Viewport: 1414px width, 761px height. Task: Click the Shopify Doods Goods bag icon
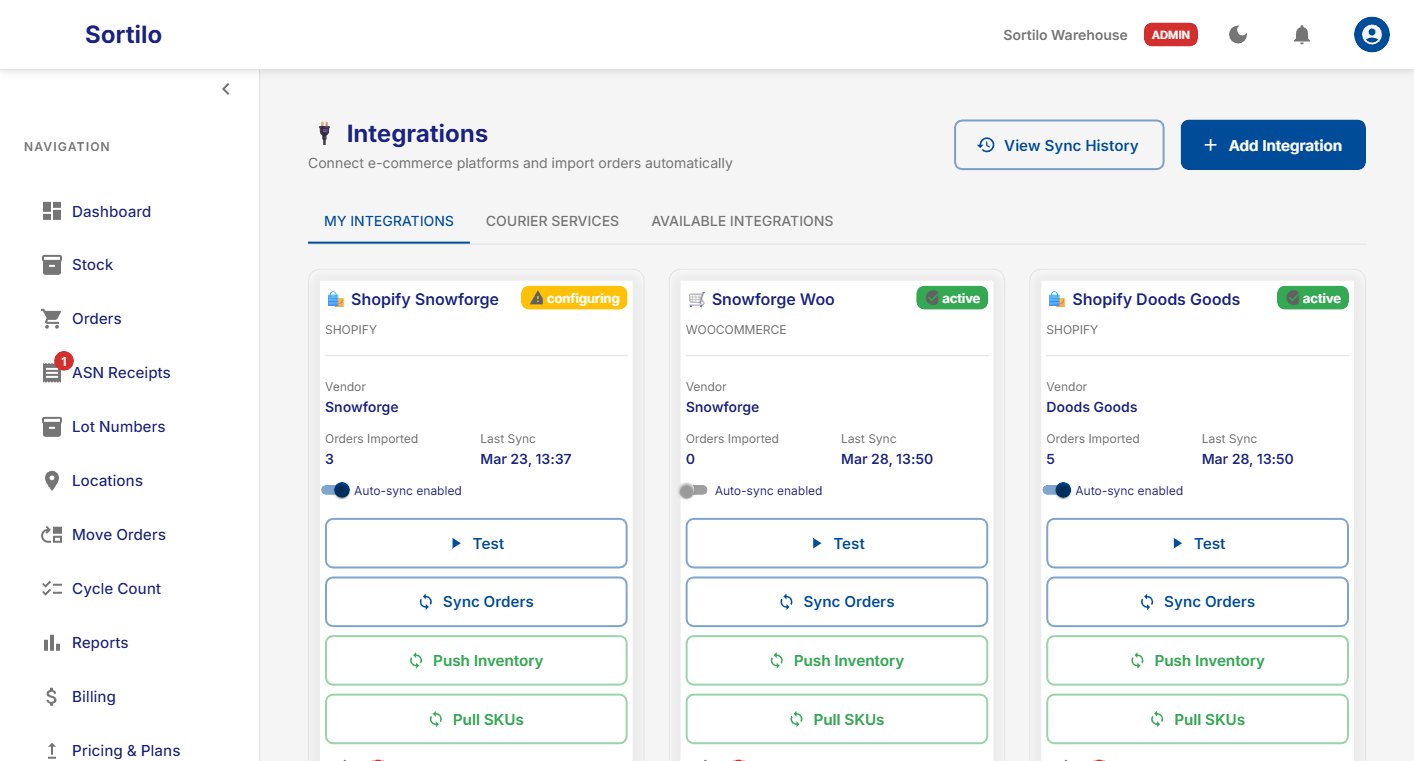point(1056,299)
